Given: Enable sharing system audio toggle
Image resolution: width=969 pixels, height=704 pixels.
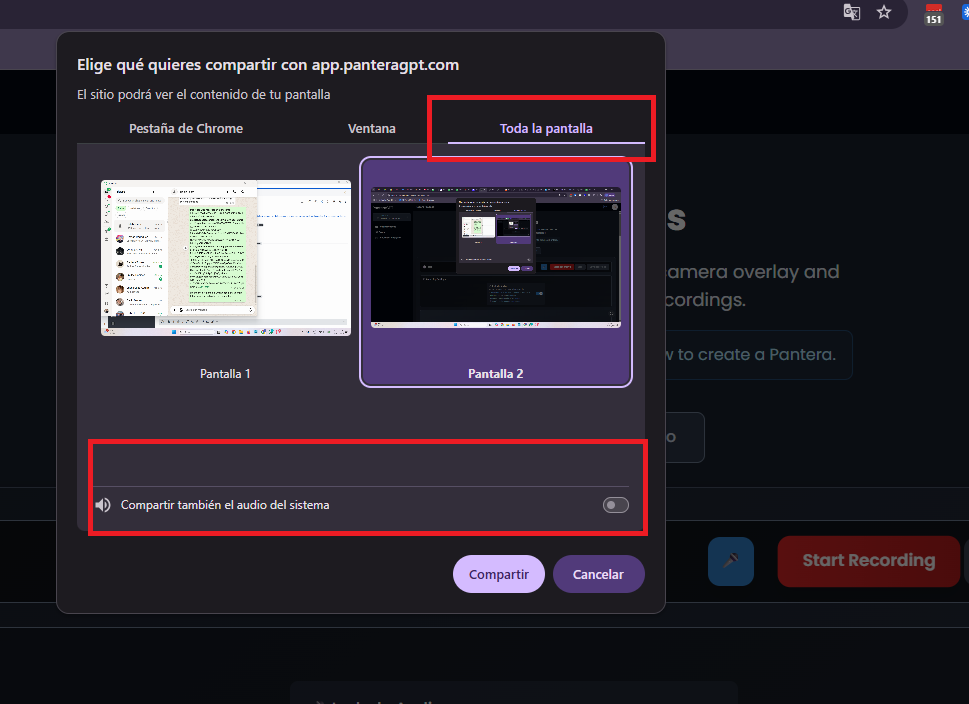Looking at the screenshot, I should (616, 505).
